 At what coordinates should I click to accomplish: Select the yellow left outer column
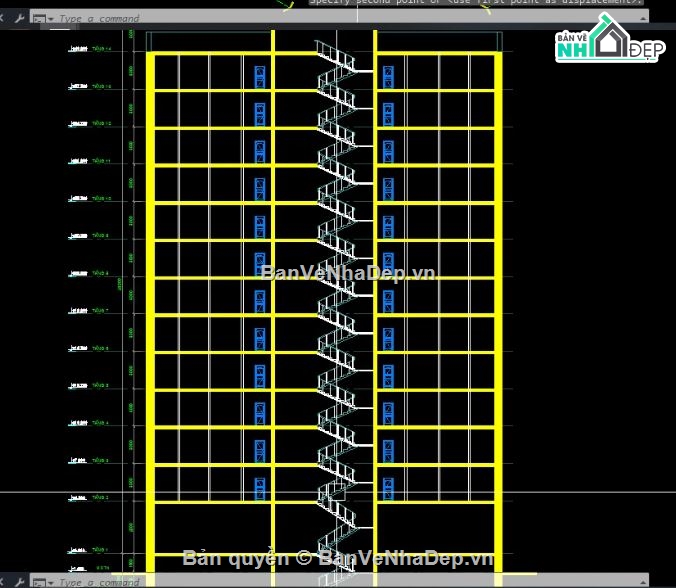click(x=150, y=312)
